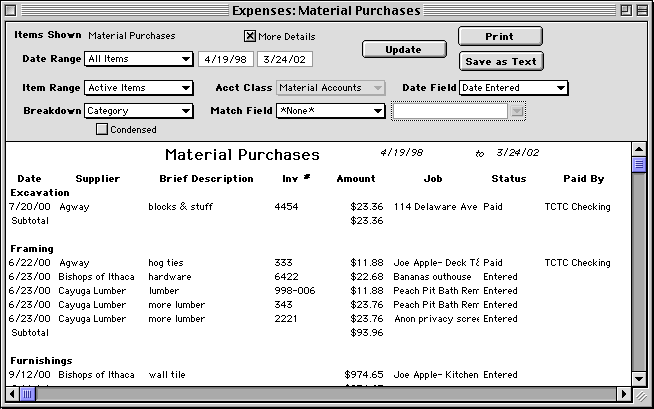Toggle the More Details checkbox
The image size is (654, 409).
(250, 36)
